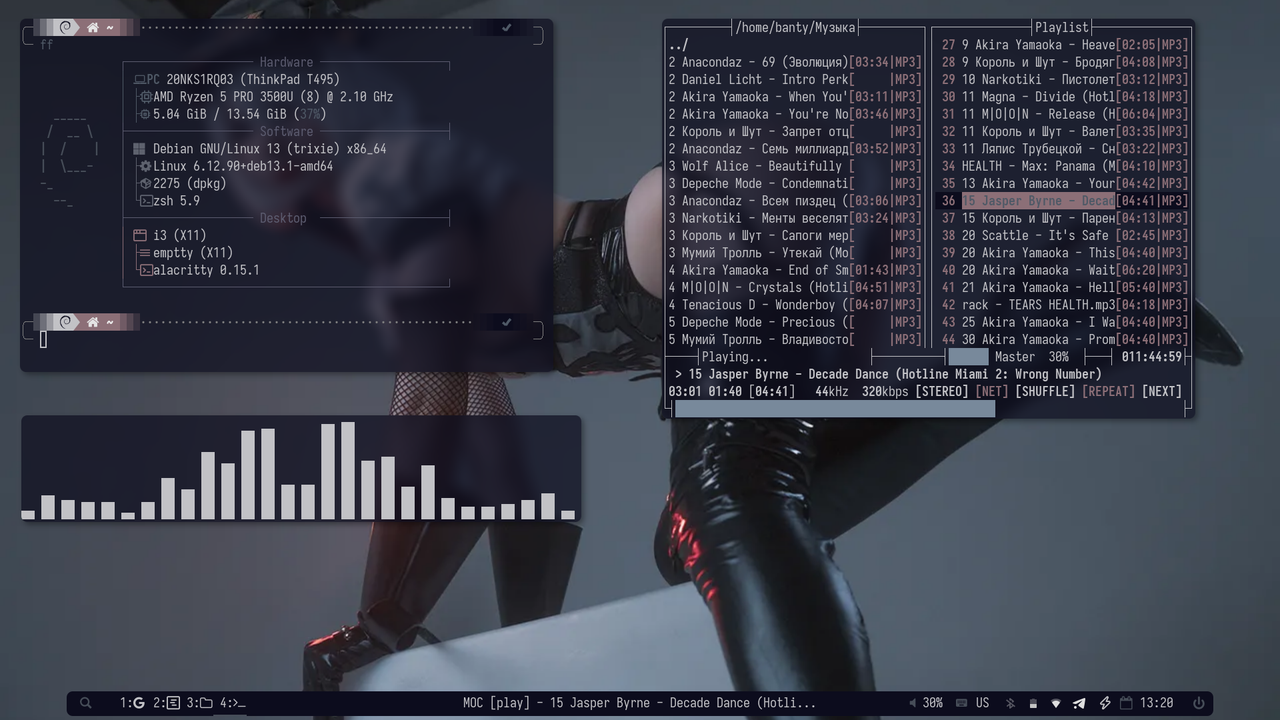1280x720 pixels.
Task: Click the shell icon beside zsh 5.9
Action: [x=146, y=200]
